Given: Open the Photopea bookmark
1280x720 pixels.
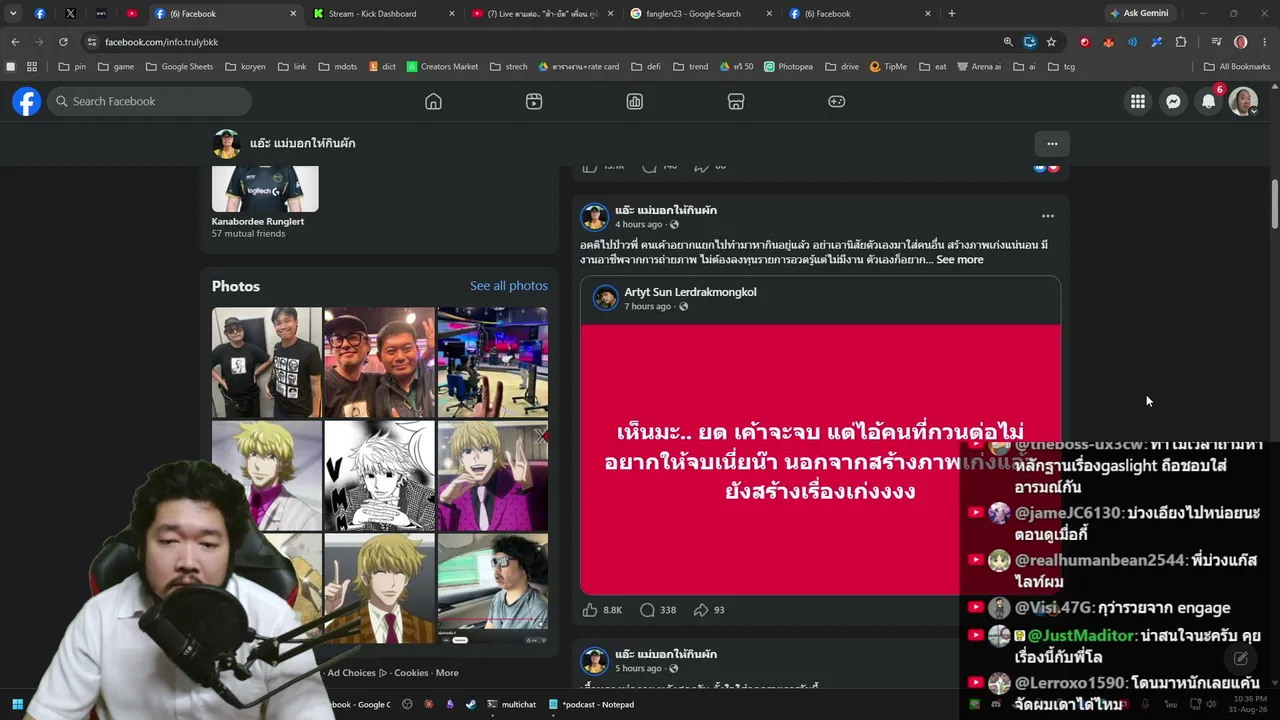Looking at the screenshot, I should coord(788,67).
